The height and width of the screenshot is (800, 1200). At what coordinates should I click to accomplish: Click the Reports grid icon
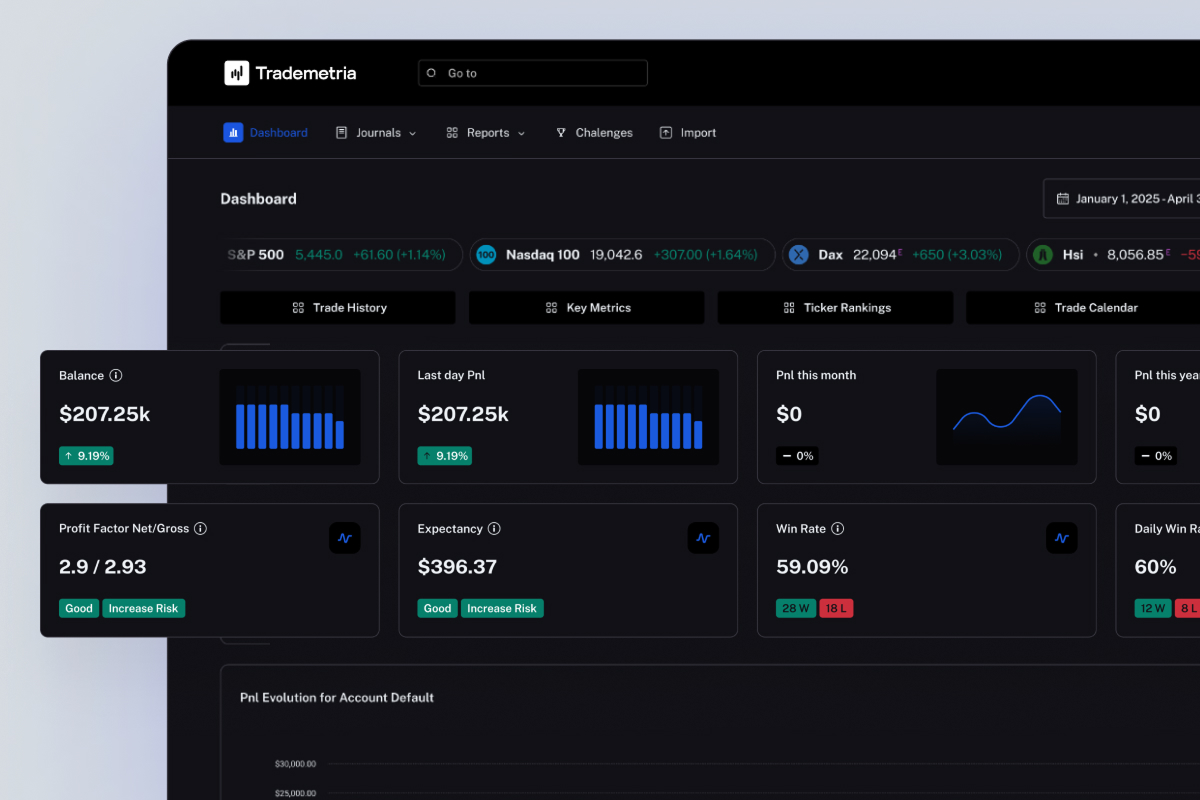452,132
